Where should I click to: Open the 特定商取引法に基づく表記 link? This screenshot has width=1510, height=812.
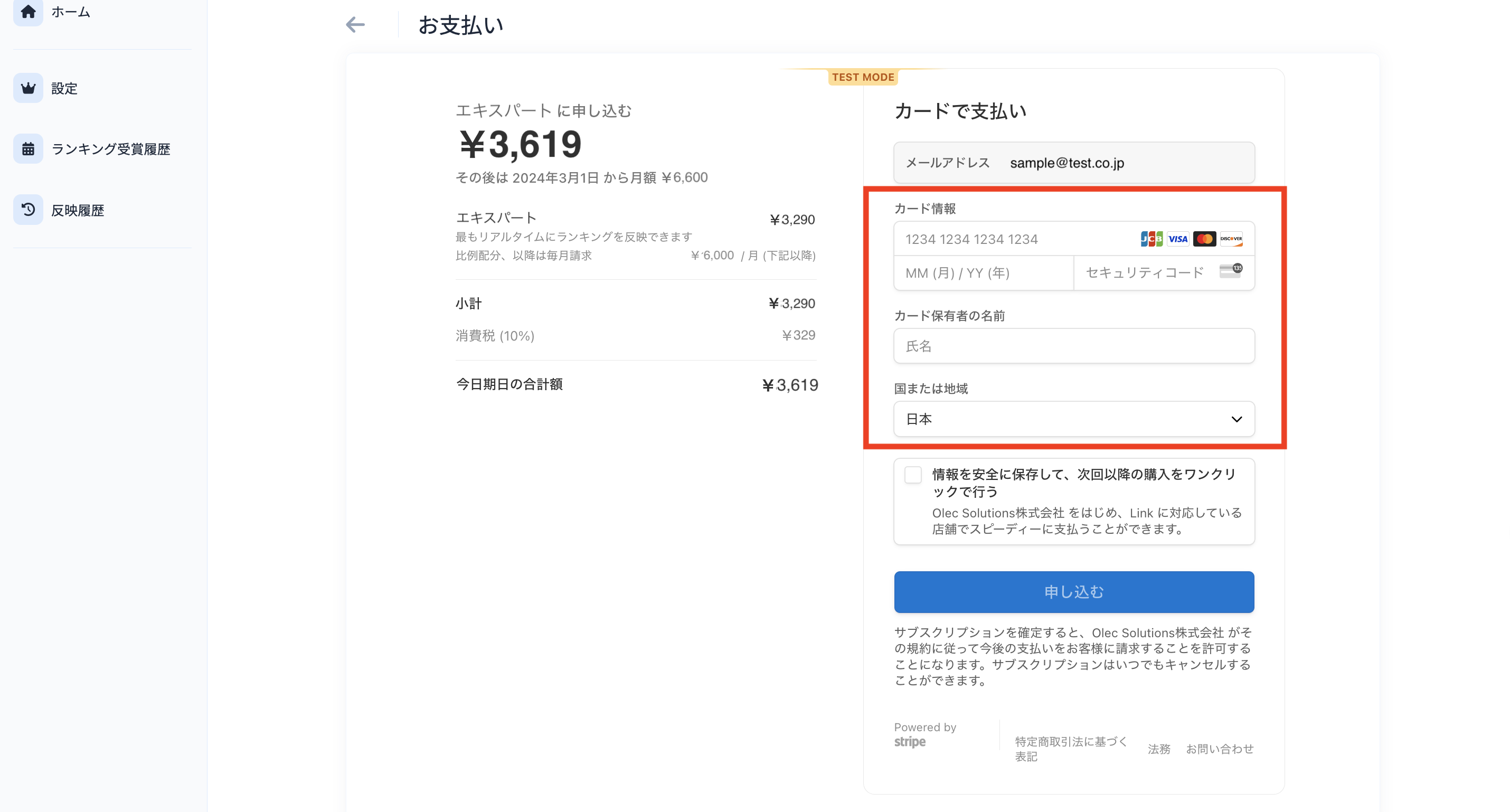click(x=1072, y=749)
